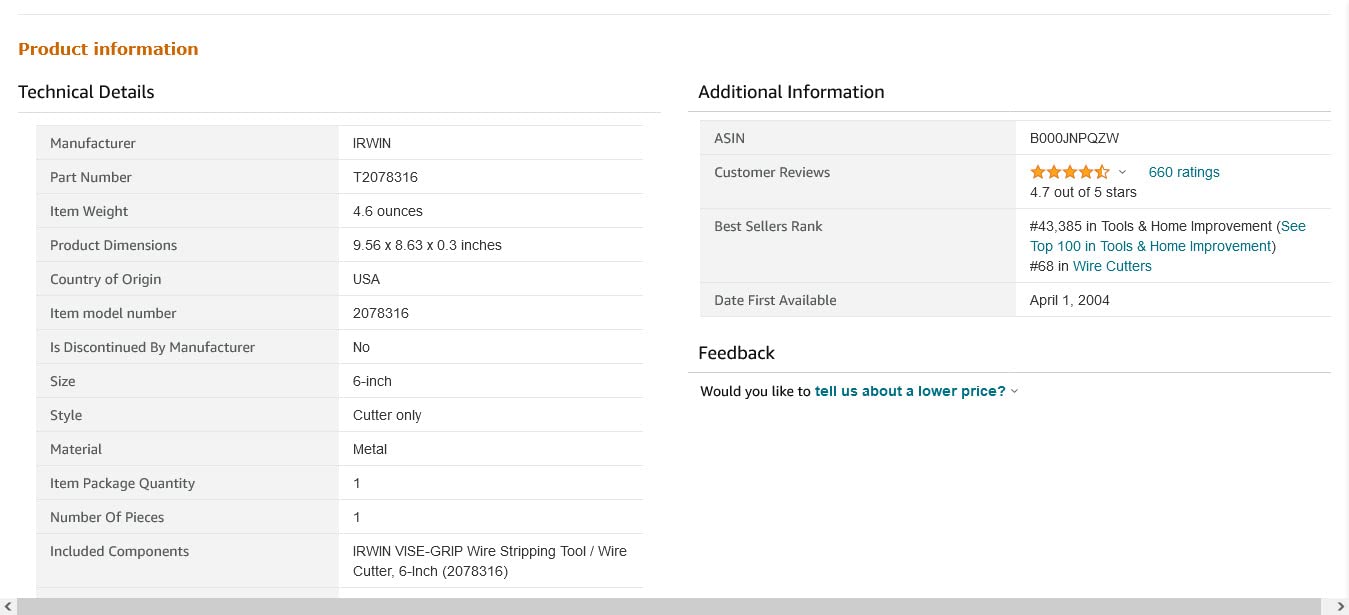Click the first gold star icon
1349x615 pixels.
pyautogui.click(x=1037, y=171)
